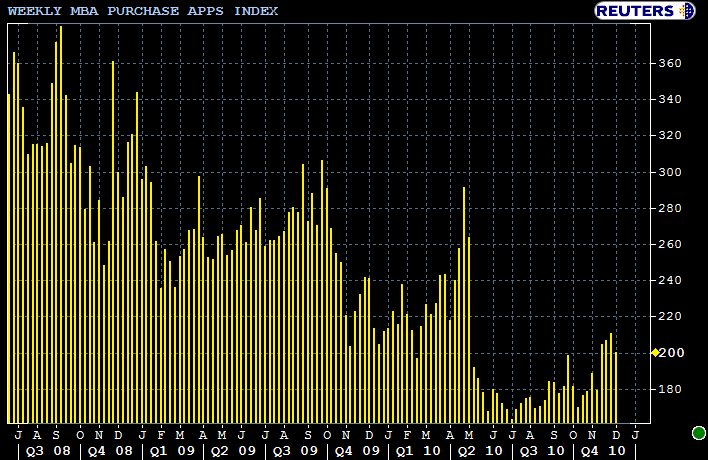Click the dotted globe emblem beside Reuters
Viewport: 708px width, 460px height.
pos(686,11)
